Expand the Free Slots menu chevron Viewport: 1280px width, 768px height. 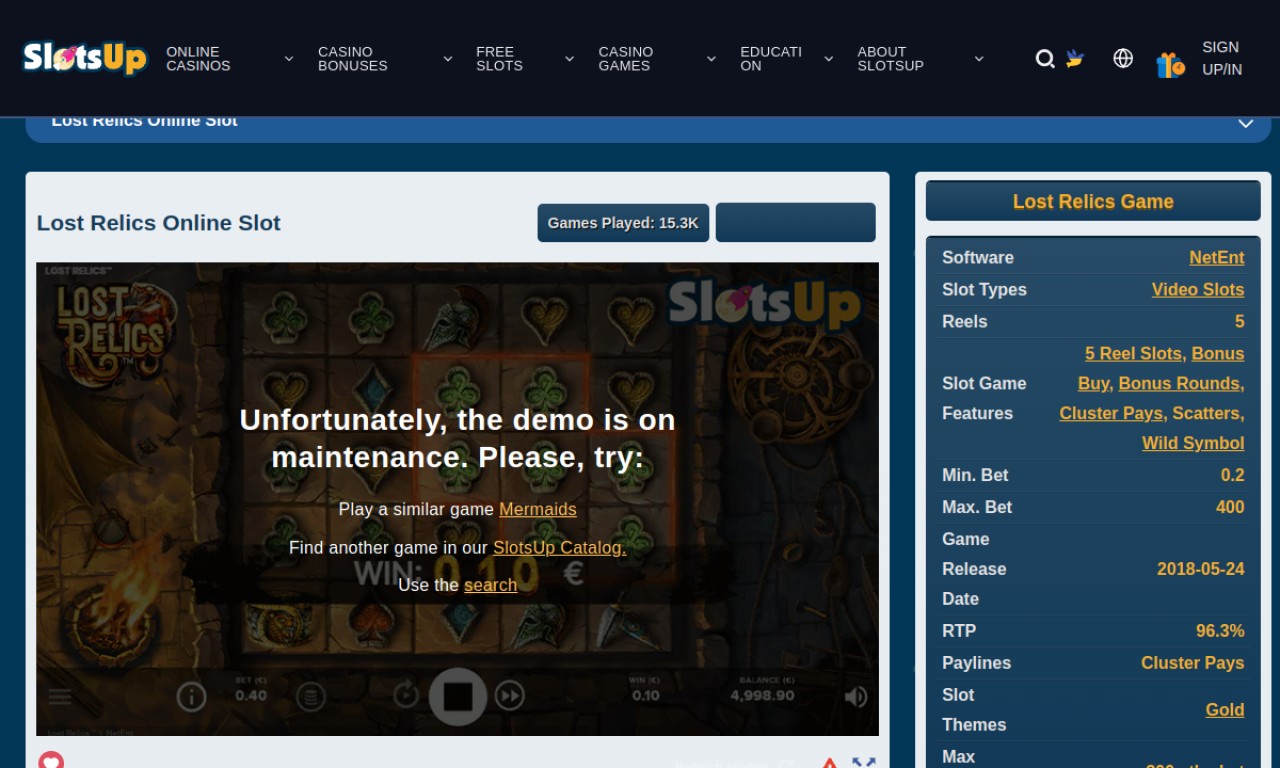[x=569, y=59]
